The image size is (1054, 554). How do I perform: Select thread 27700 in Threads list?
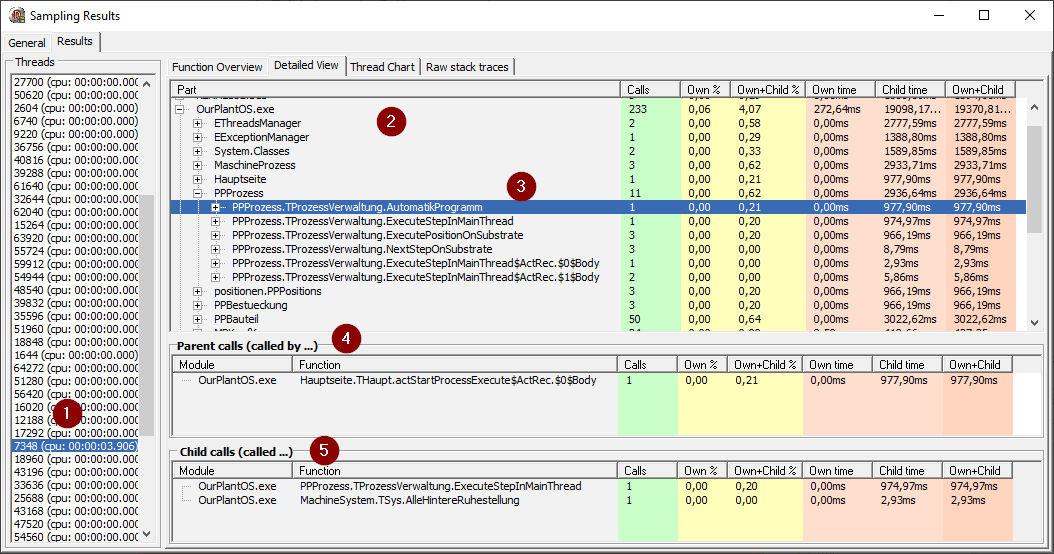click(x=75, y=82)
